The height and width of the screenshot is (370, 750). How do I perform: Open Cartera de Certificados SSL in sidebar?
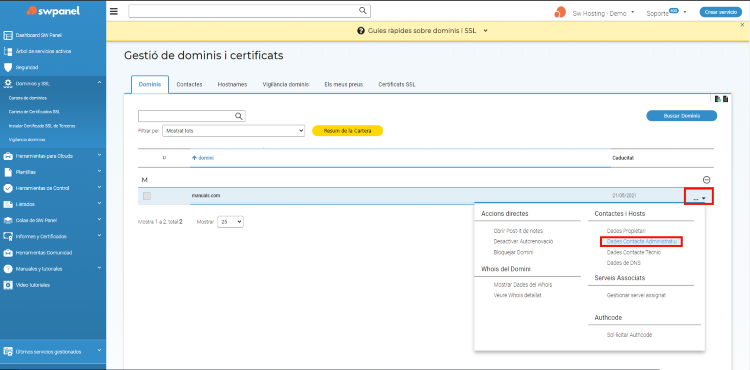(x=34, y=112)
